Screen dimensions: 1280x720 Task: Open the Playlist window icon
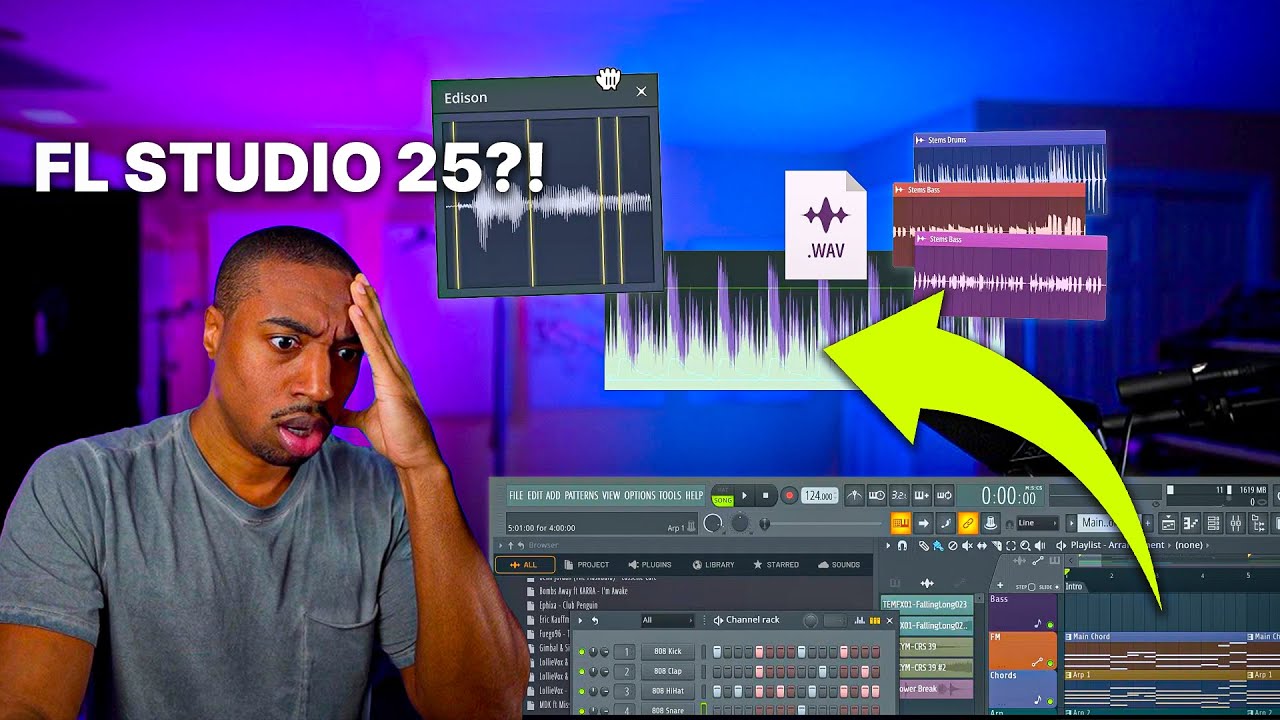click(x=1168, y=523)
